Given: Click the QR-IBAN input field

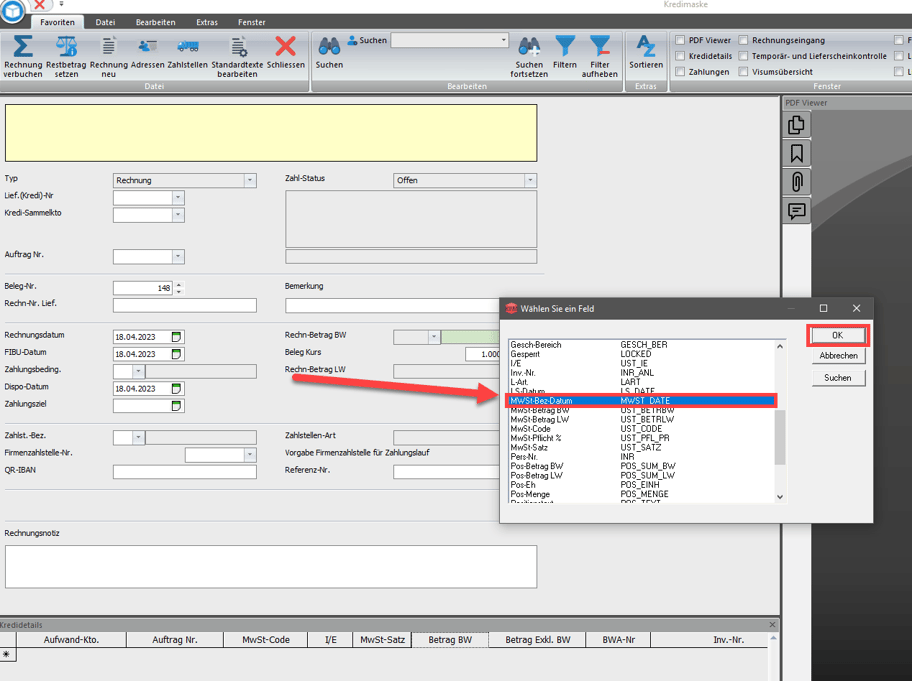Looking at the screenshot, I should [x=185, y=472].
